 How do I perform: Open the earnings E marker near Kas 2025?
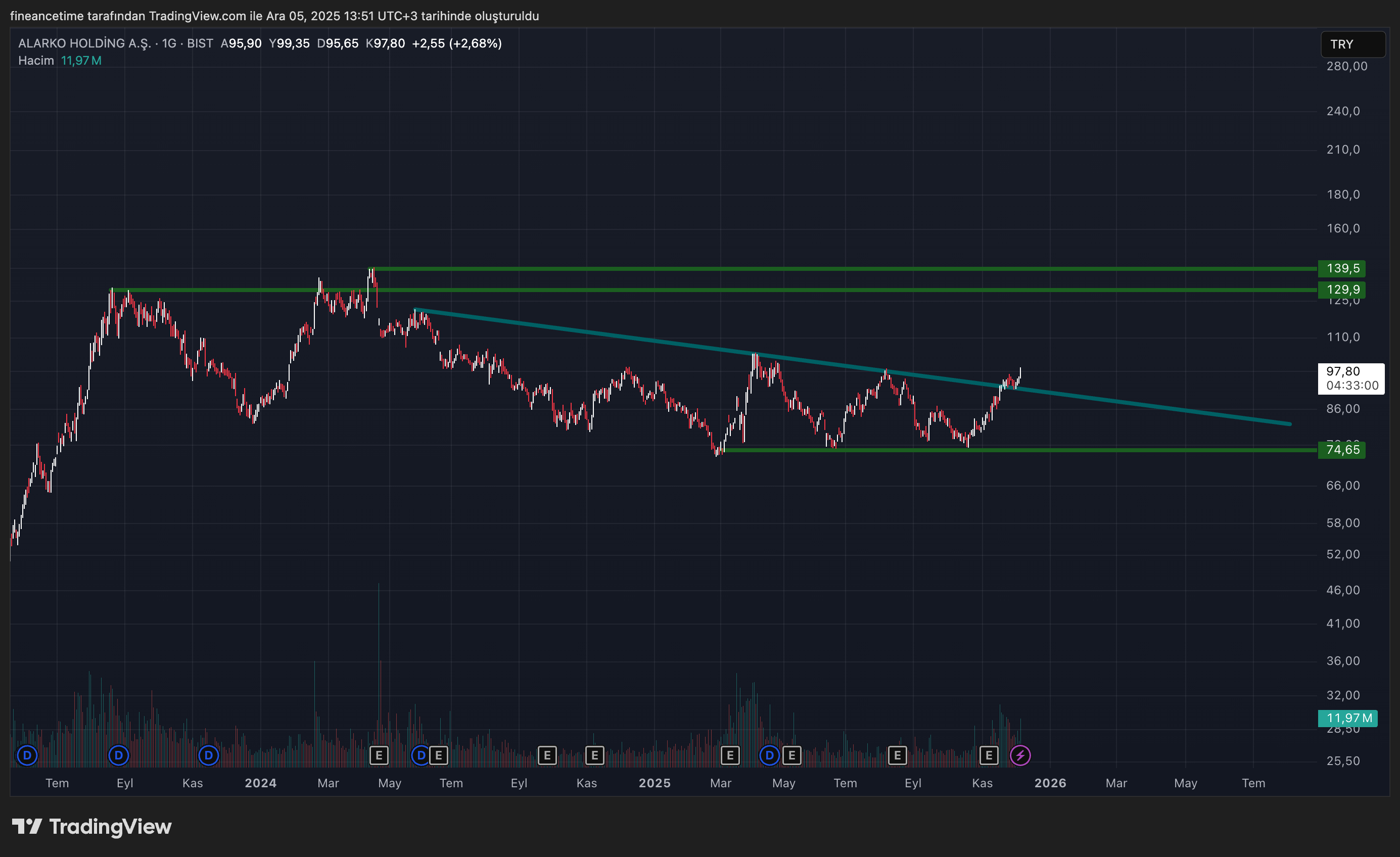989,755
